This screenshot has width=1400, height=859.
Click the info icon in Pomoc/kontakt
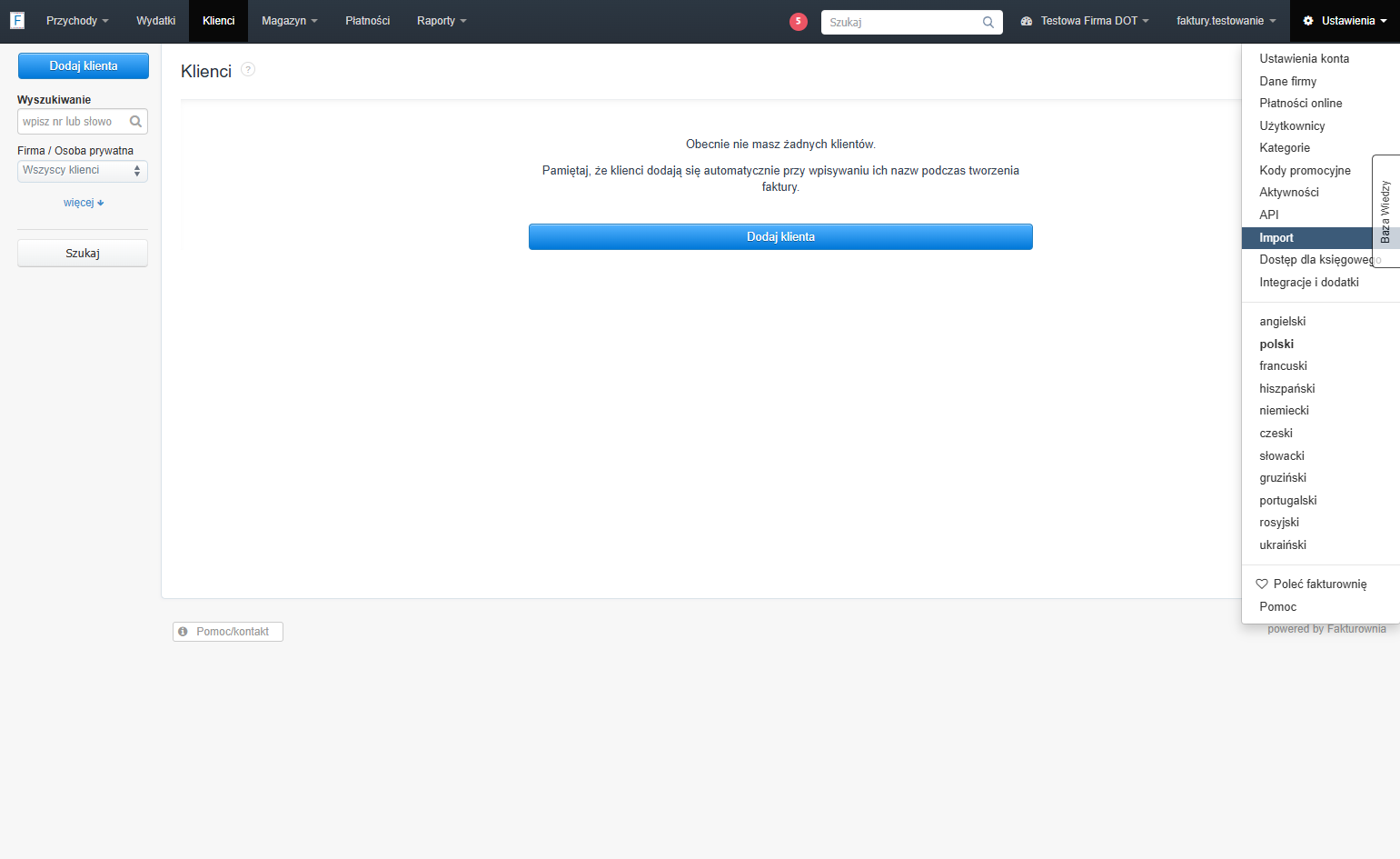(x=183, y=631)
